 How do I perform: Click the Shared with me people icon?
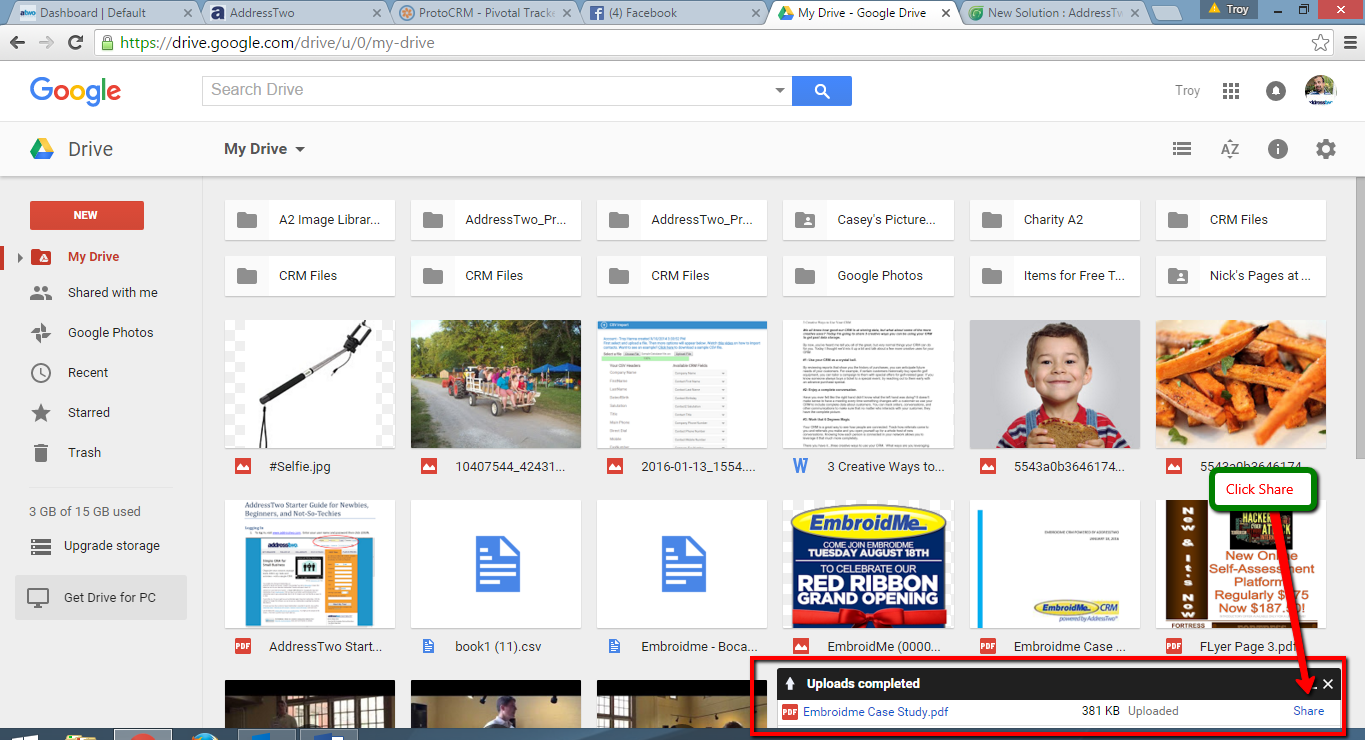[41, 293]
